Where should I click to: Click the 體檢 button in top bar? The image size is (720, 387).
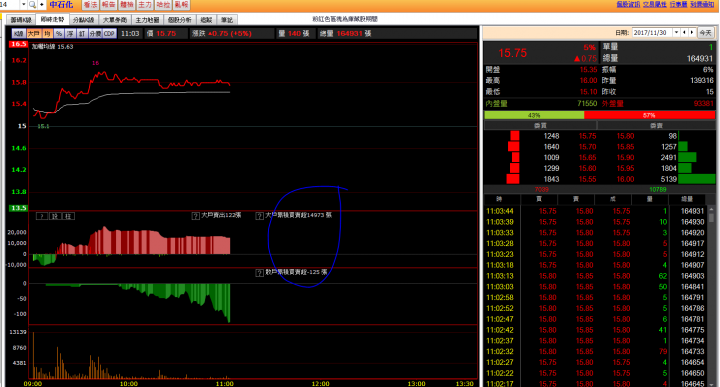click(127, 5)
